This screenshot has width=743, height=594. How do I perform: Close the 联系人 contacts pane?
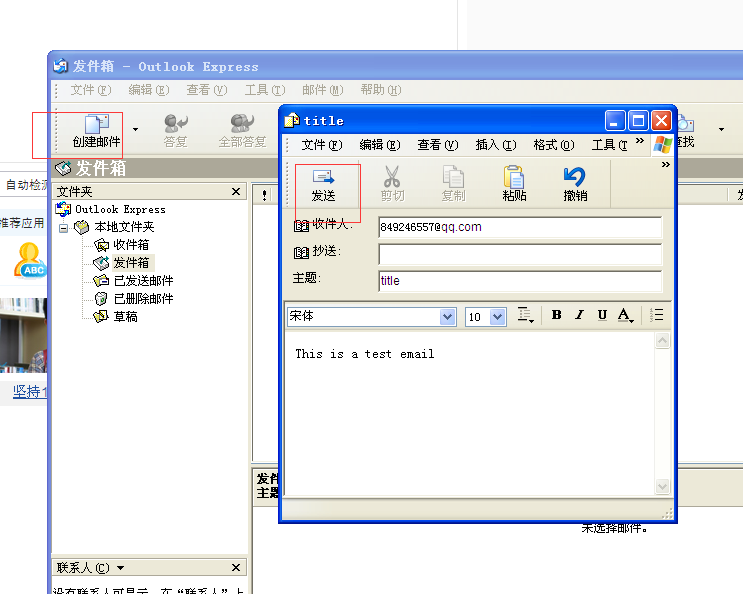[x=236, y=567]
